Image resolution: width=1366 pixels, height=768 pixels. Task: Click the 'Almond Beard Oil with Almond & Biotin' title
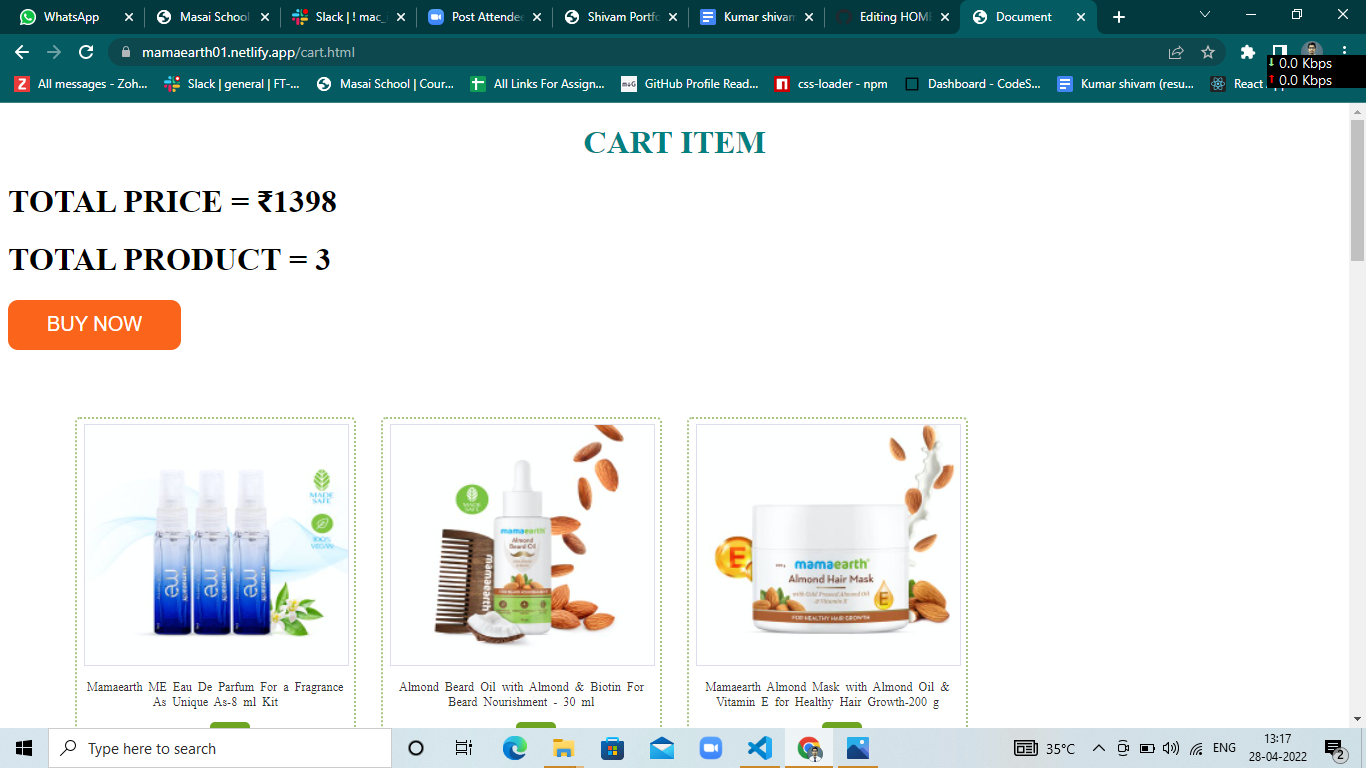point(522,695)
